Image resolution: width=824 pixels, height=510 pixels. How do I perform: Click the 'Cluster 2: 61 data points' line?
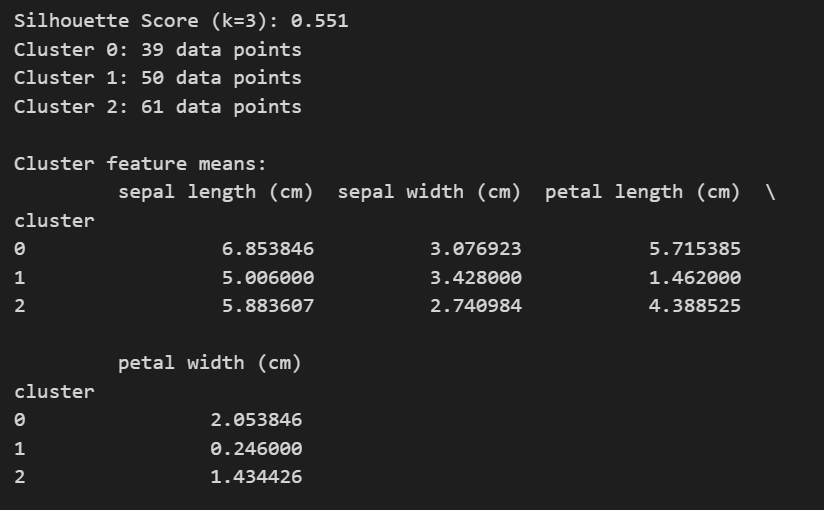point(157,106)
